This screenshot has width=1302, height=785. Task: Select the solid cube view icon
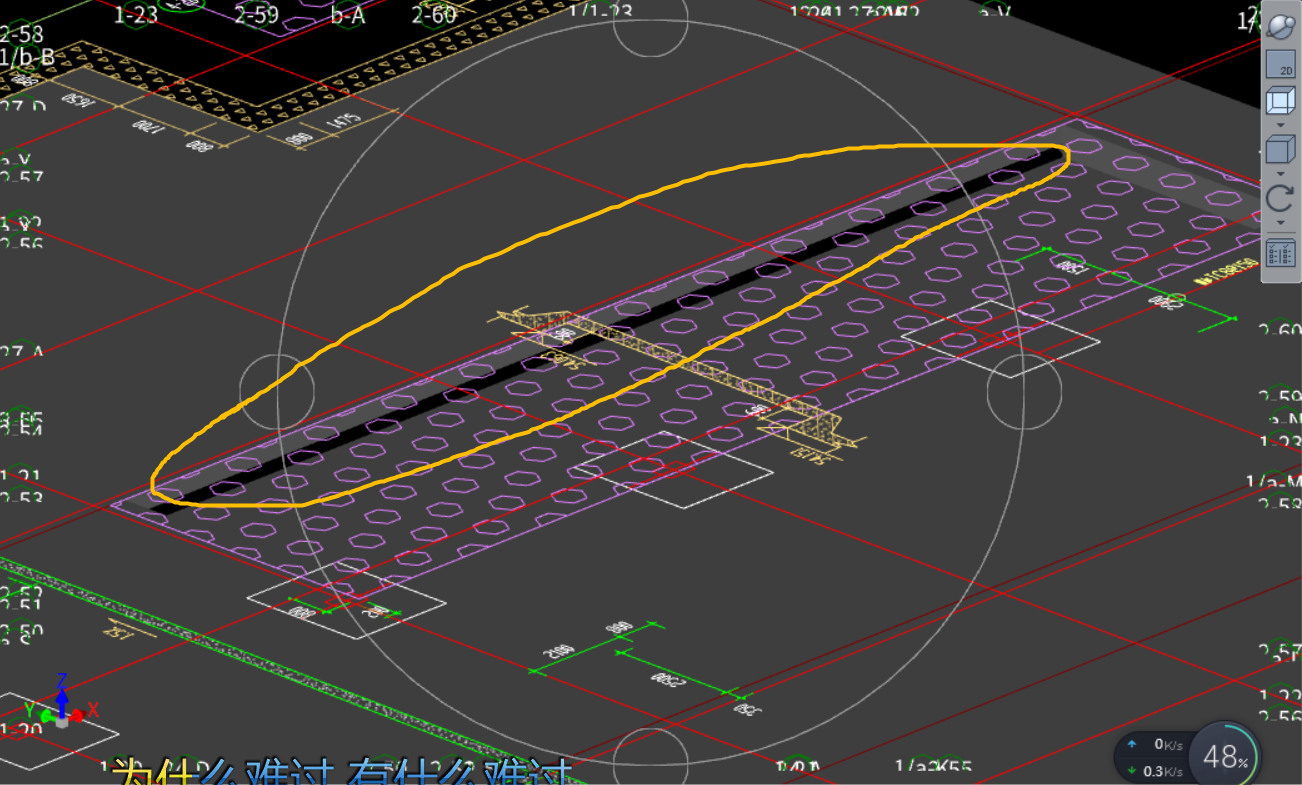[x=1280, y=151]
